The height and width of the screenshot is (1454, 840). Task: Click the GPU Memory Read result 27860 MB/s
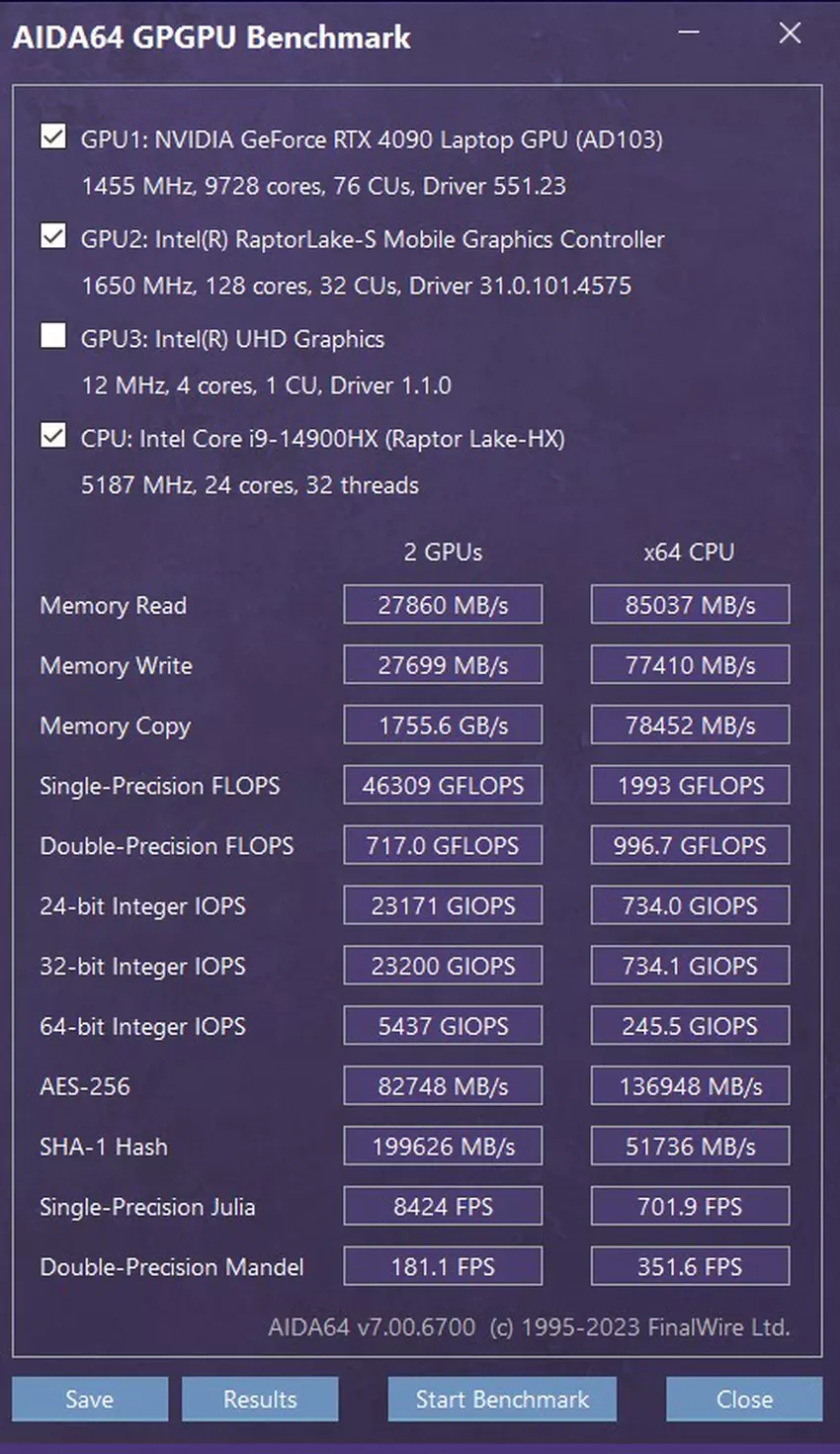pyautogui.click(x=443, y=605)
